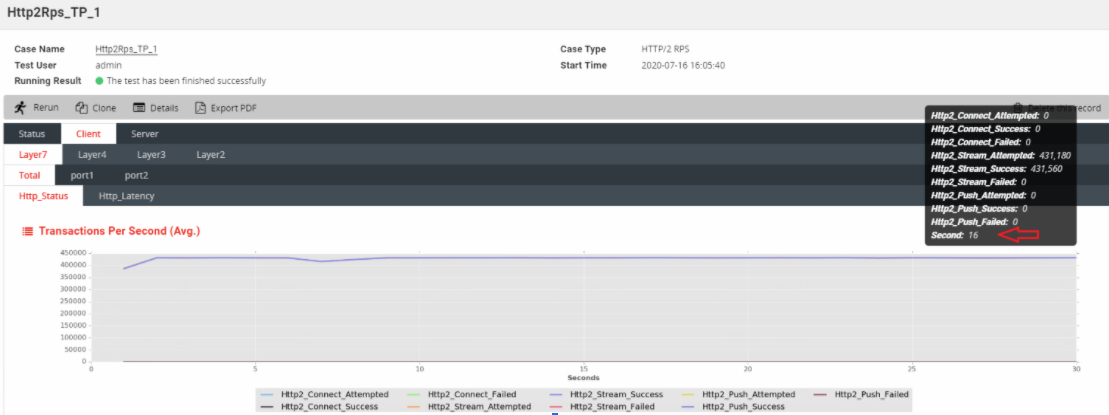The height and width of the screenshot is (415, 1109).
Task: Open the Http2Rps_TP_1 case name link
Action: 126,49
